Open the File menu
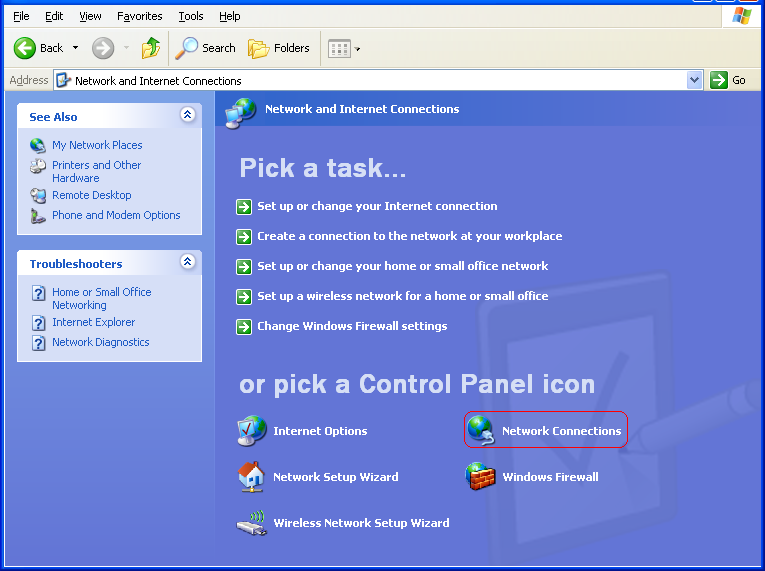The image size is (765, 571). (x=21, y=16)
